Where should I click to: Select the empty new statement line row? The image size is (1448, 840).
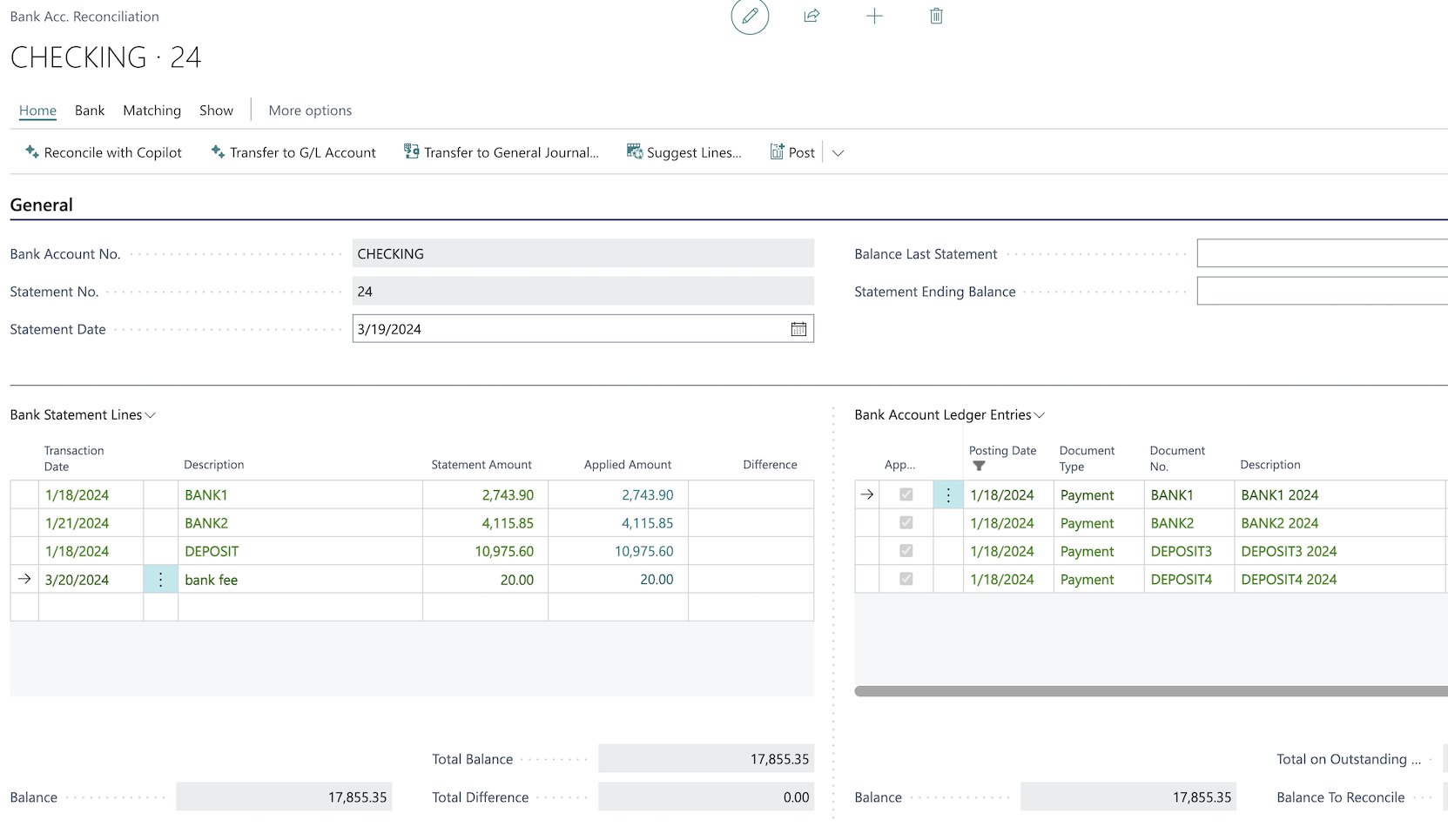pos(412,608)
